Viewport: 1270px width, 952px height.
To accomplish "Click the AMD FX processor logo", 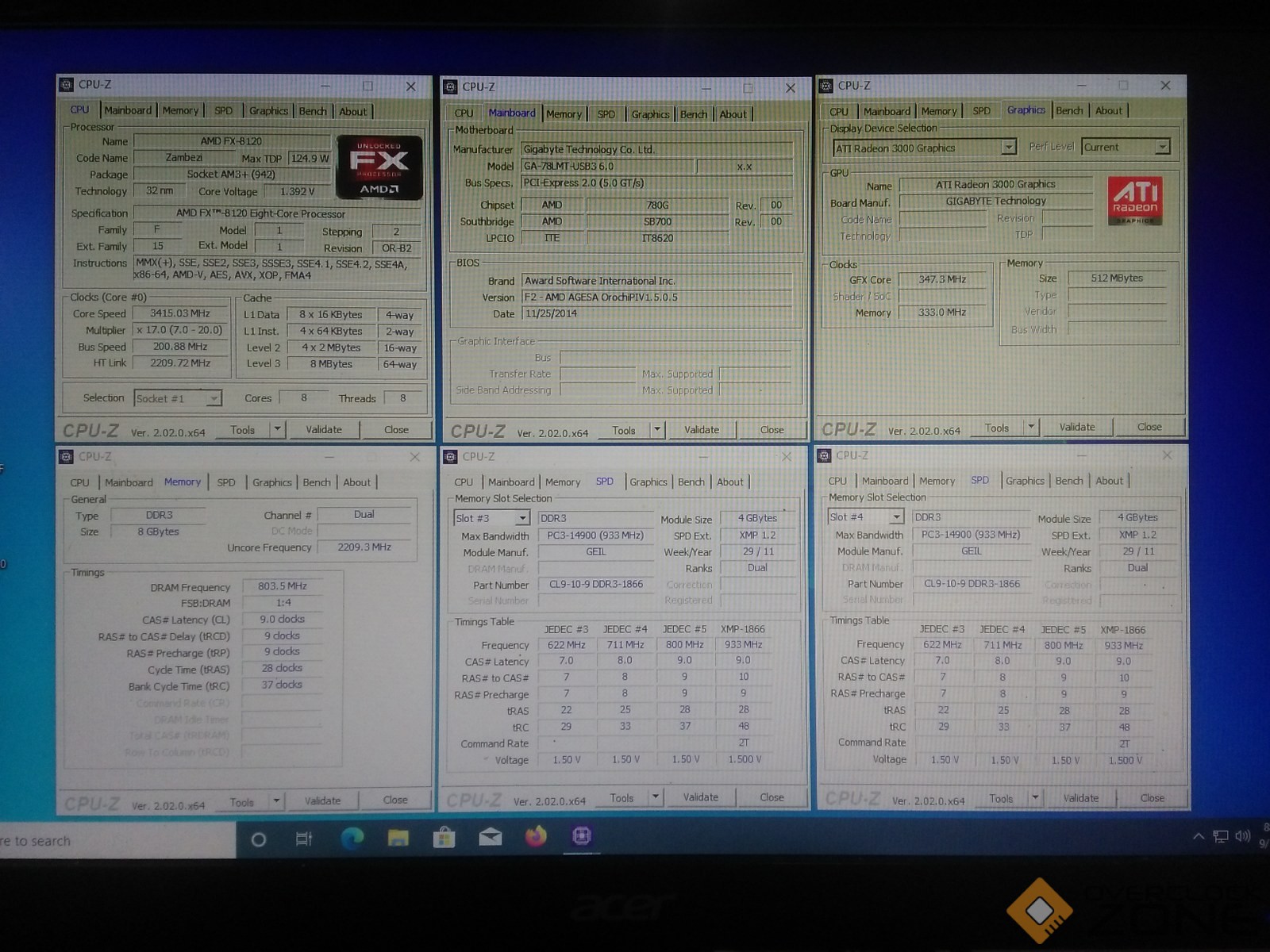I will pos(379,167).
